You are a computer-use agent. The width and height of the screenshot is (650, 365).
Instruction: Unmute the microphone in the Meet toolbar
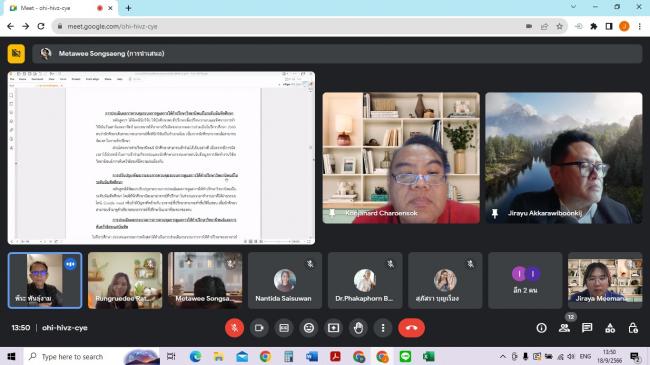pos(234,328)
